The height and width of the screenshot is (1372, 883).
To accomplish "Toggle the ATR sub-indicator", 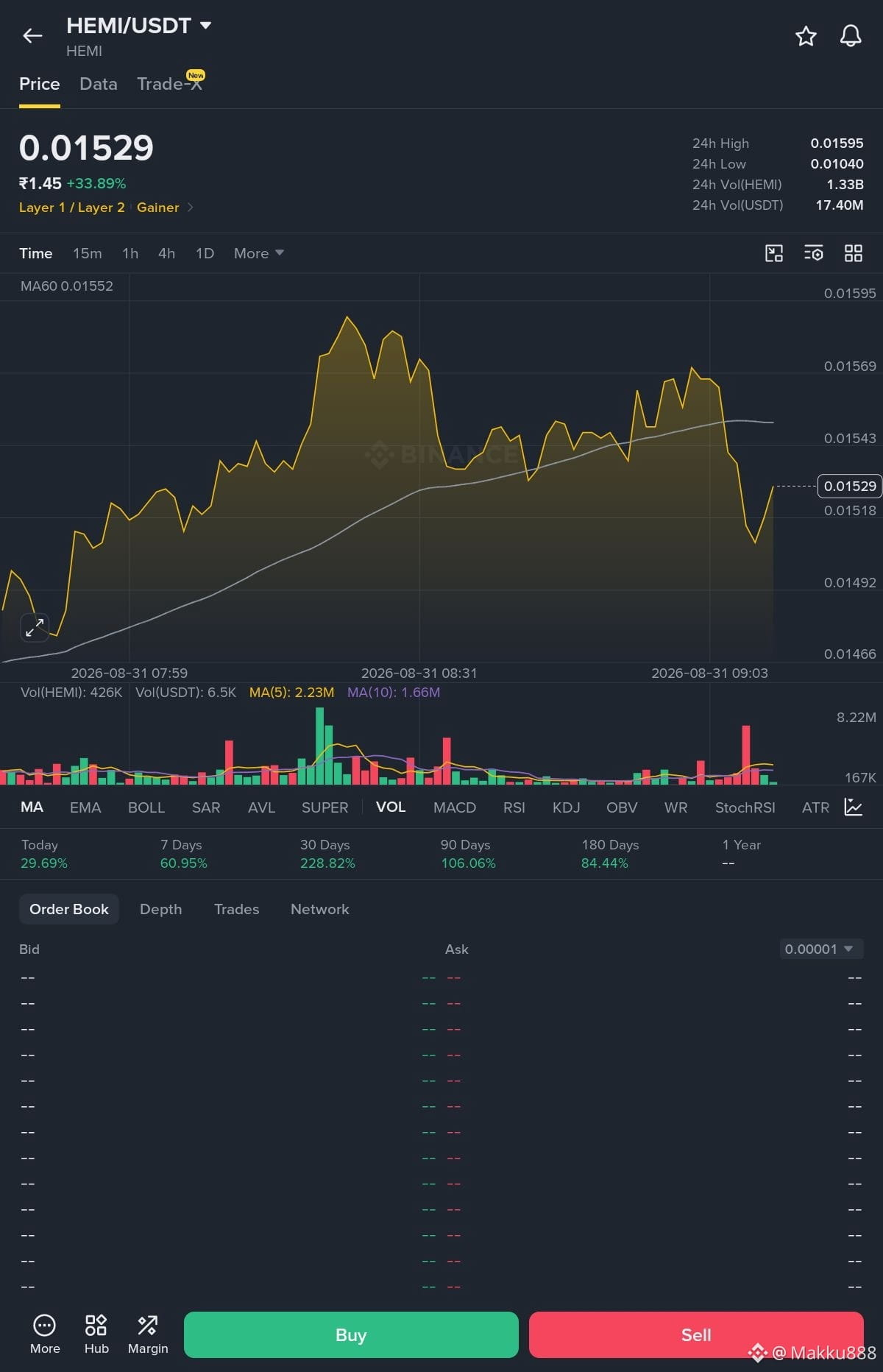I will click(815, 807).
